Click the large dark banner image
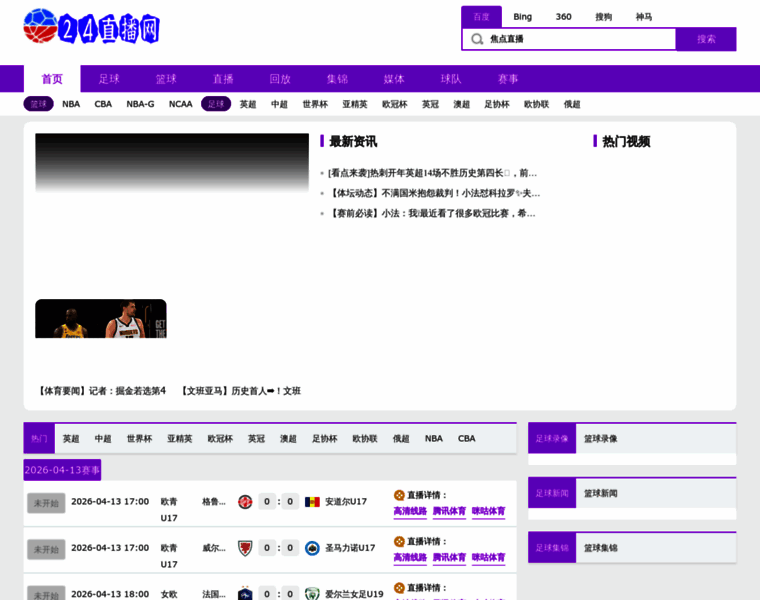This screenshot has height=600, width=760. click(x=172, y=163)
